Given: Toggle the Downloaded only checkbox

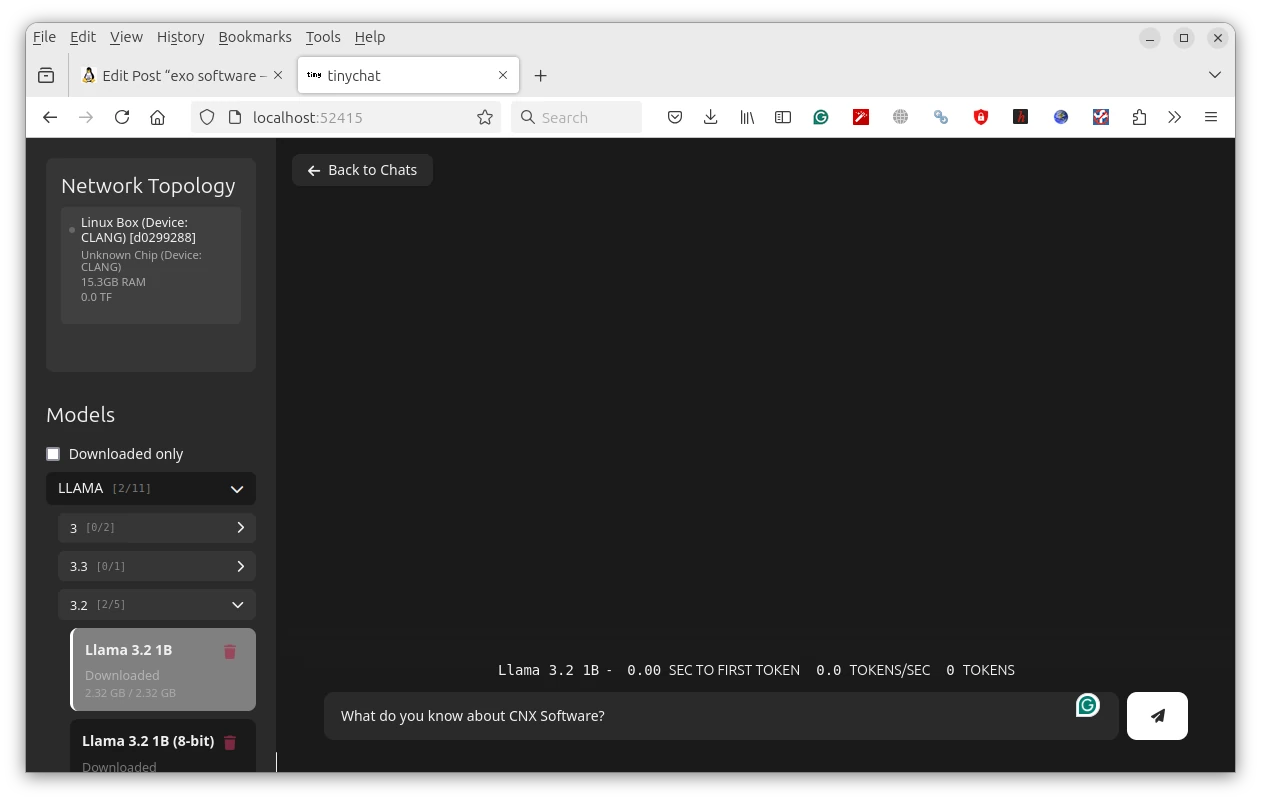Looking at the screenshot, I should point(53,454).
